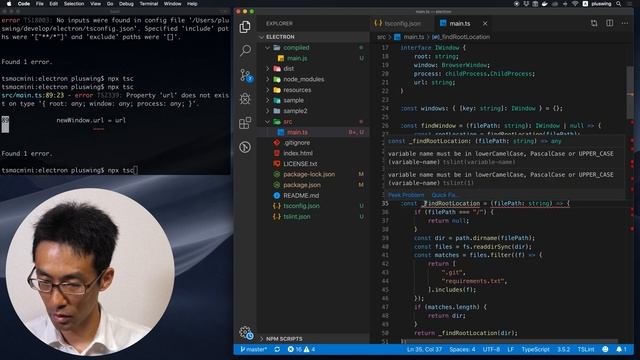The width and height of the screenshot is (640, 360).
Task: Open the Debug menu
Action: [x=126, y=4]
